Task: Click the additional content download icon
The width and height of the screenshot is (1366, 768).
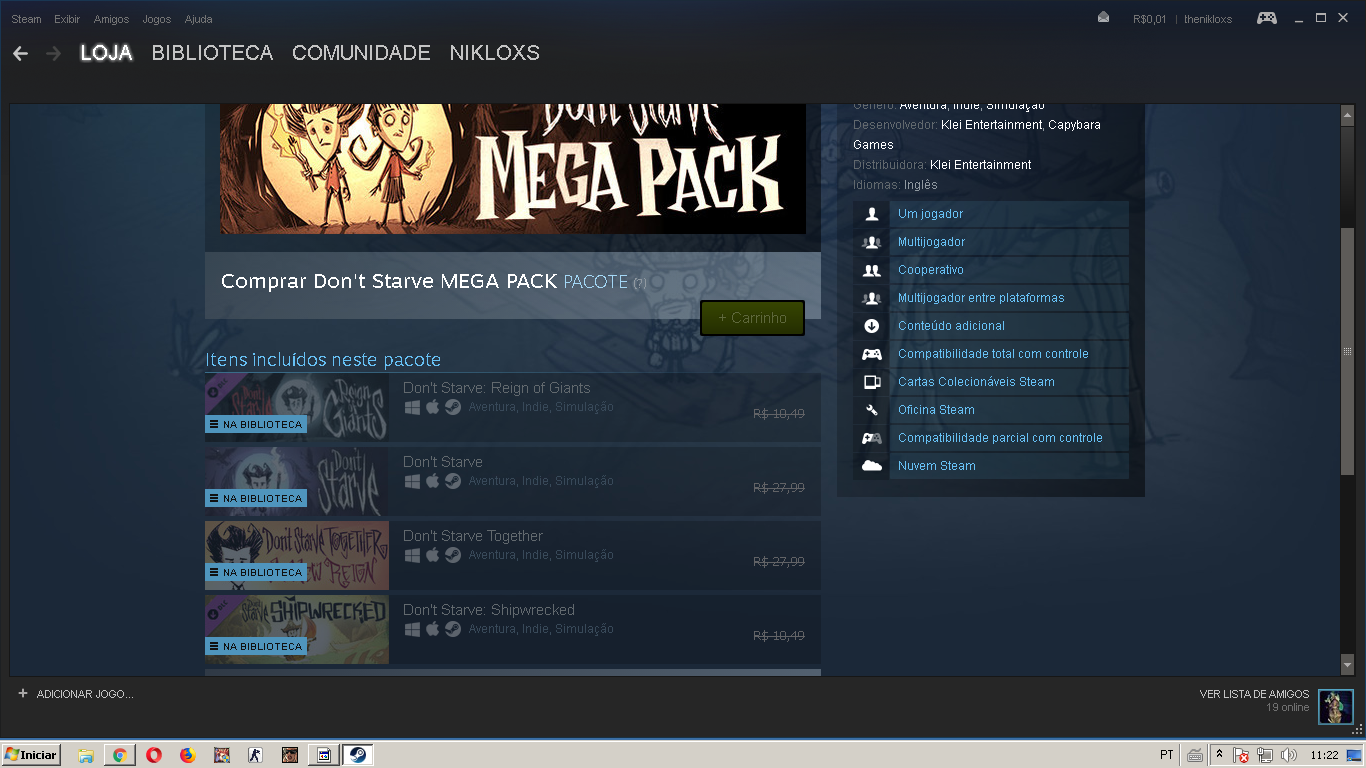Action: 872,326
